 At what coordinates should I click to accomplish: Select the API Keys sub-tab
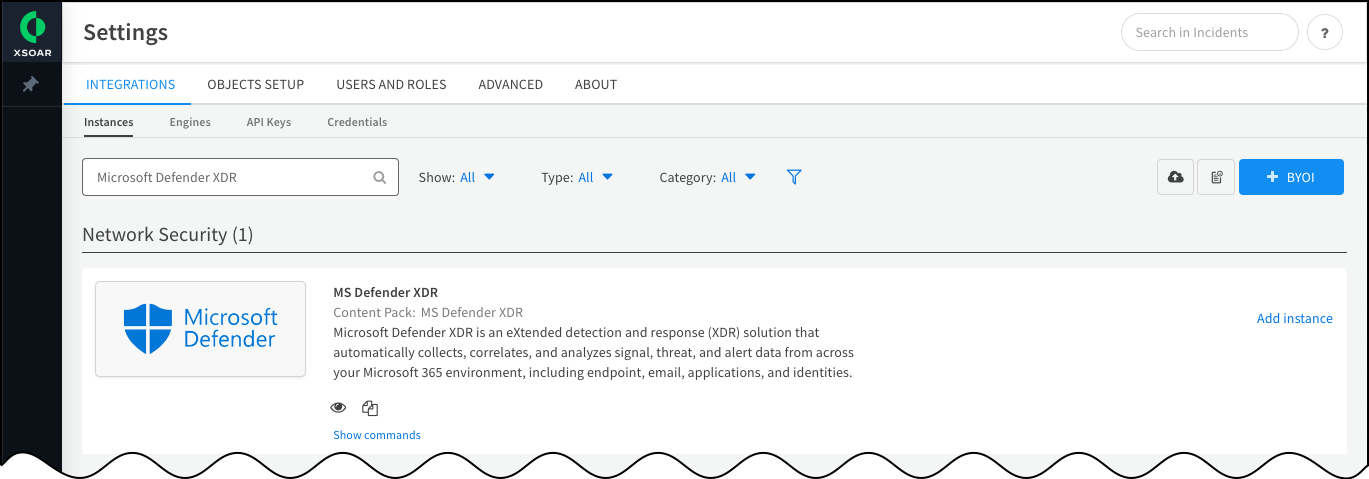[269, 122]
